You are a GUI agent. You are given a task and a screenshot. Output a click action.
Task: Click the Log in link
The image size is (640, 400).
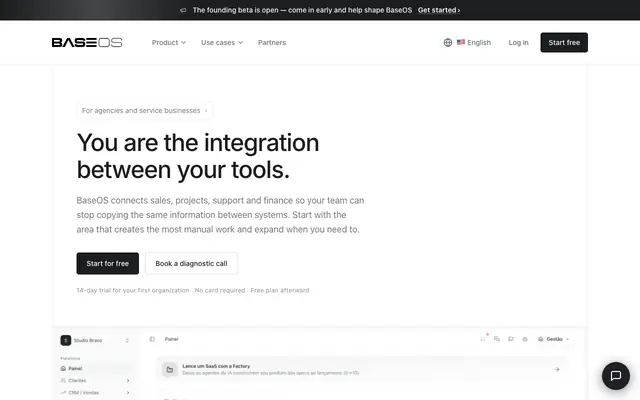click(x=518, y=42)
